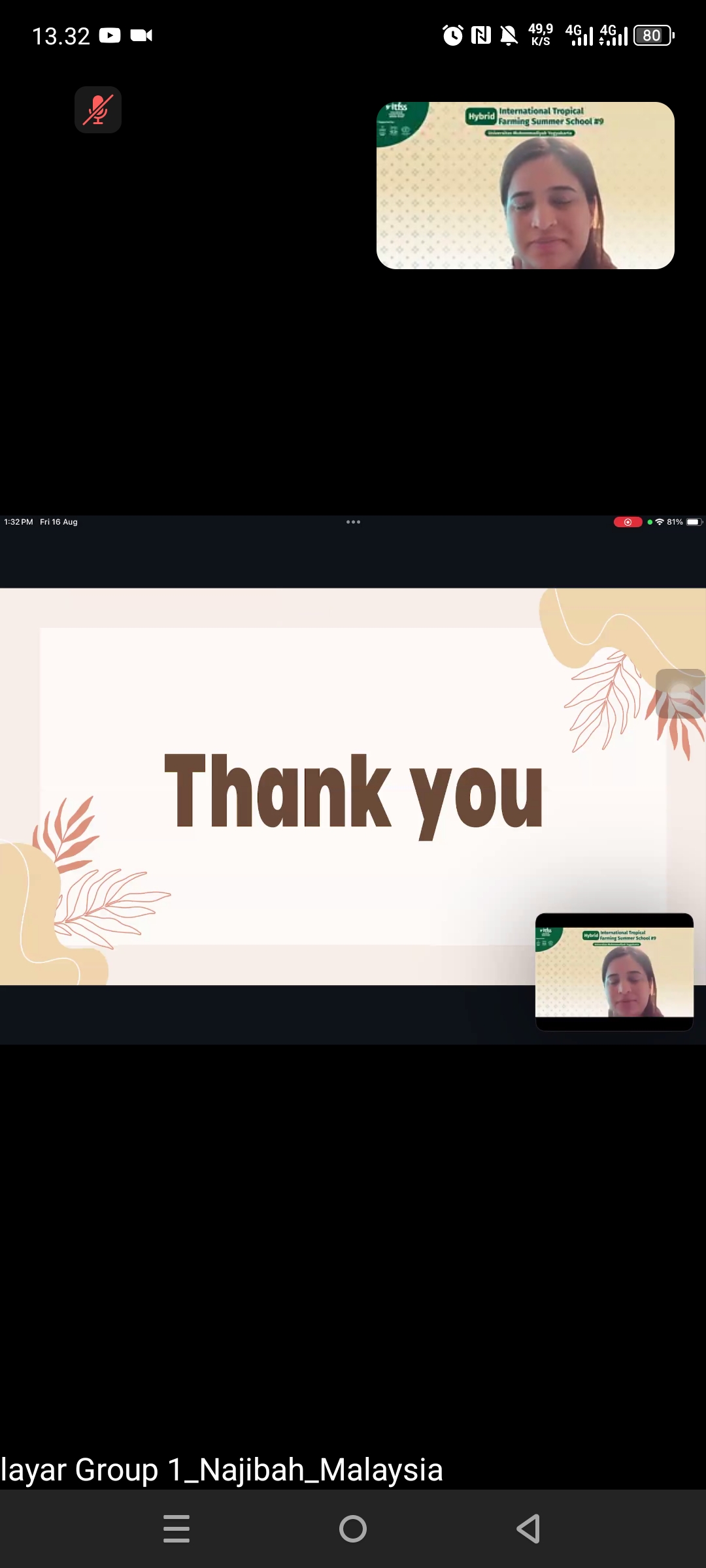Tap the speaker's video thumbnail at the top

coord(525,186)
